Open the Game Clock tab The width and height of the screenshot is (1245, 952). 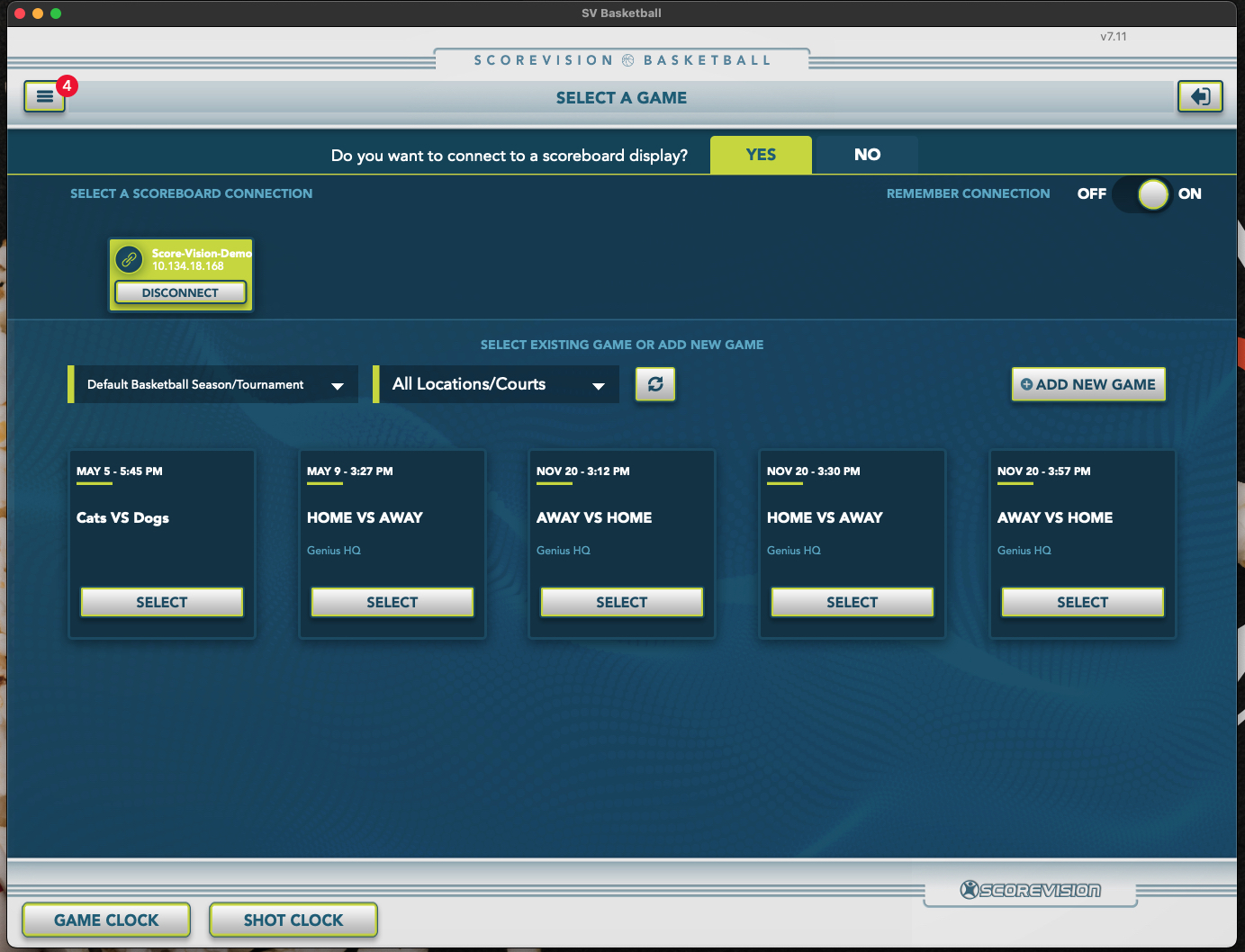106,920
